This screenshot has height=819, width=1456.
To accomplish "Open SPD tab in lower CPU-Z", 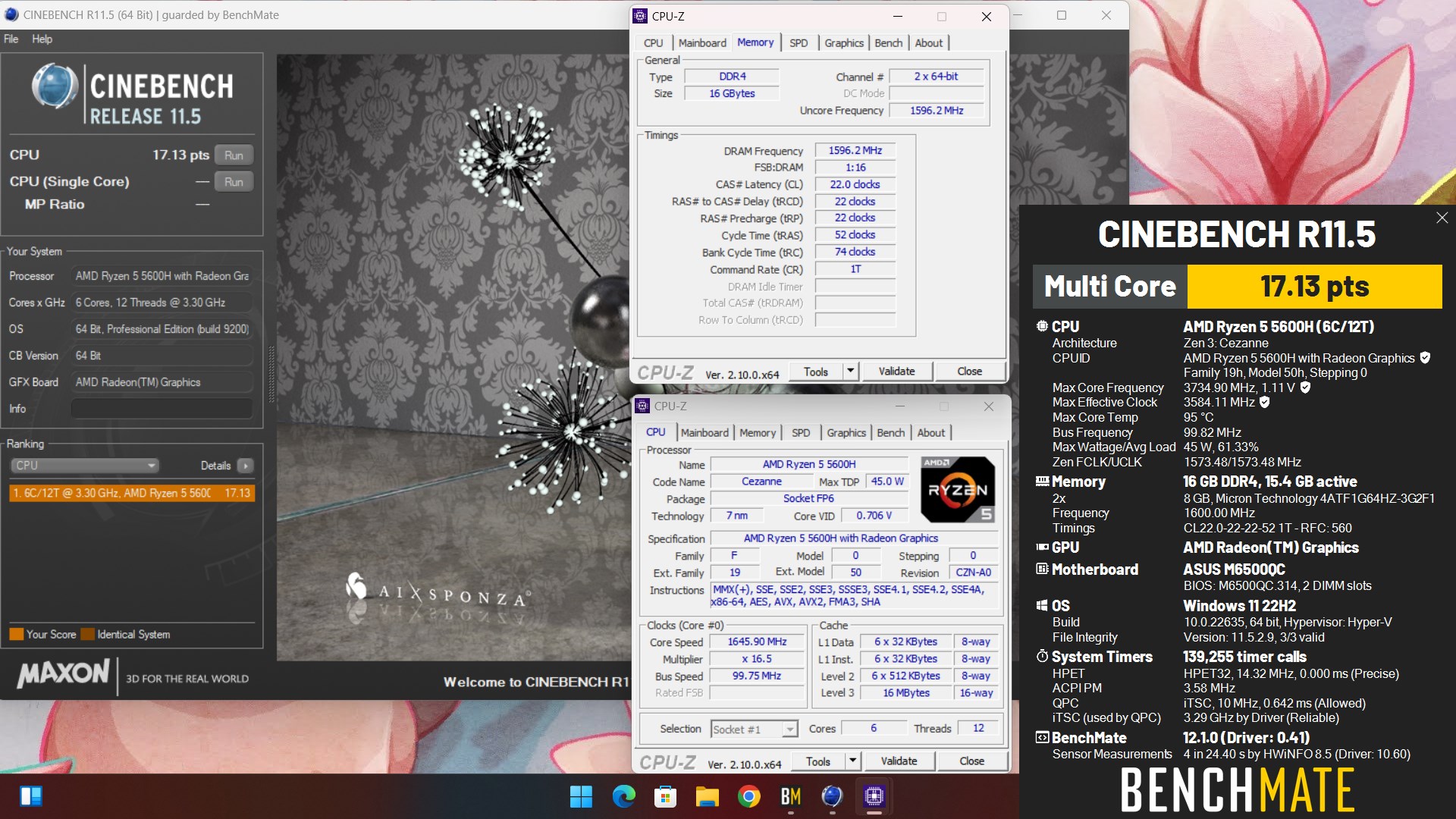I will (801, 432).
